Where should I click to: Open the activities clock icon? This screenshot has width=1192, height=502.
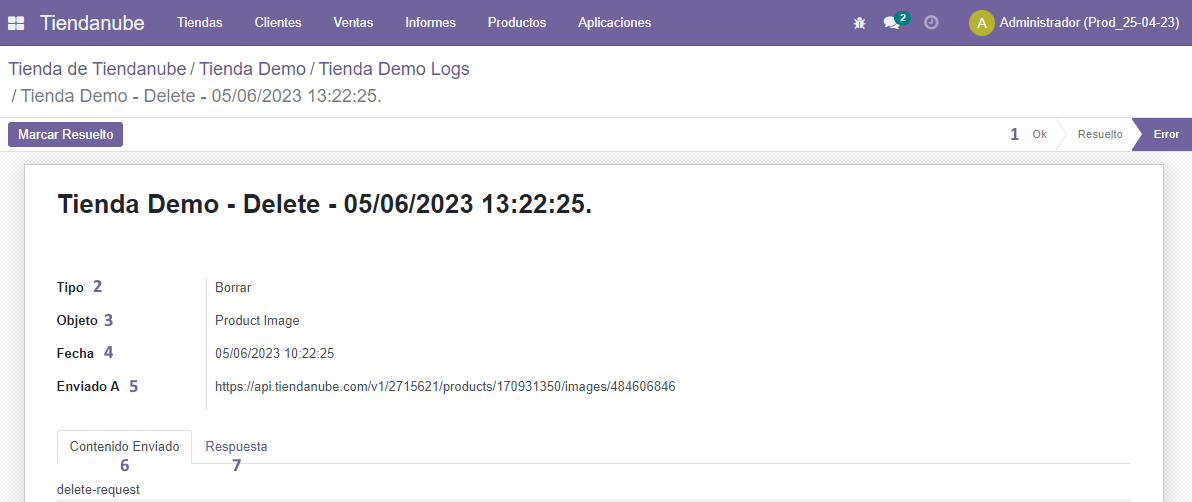click(x=931, y=22)
